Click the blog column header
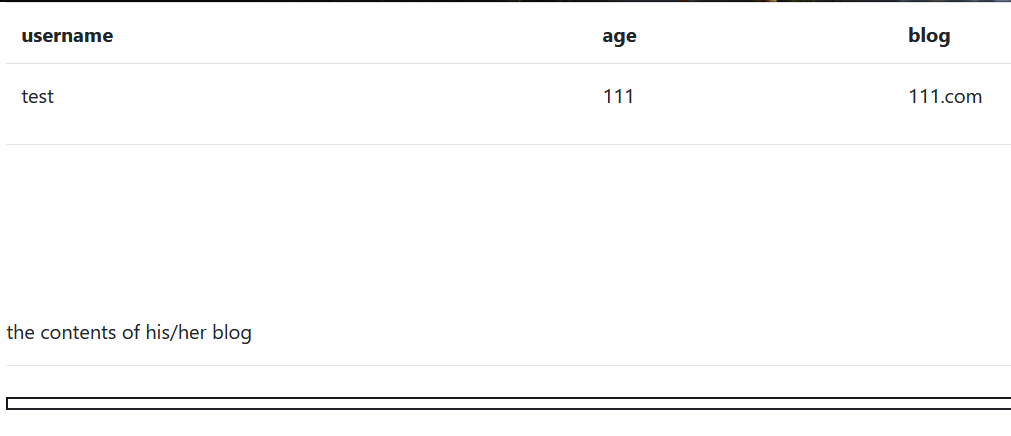The image size is (1011, 436). coord(929,35)
